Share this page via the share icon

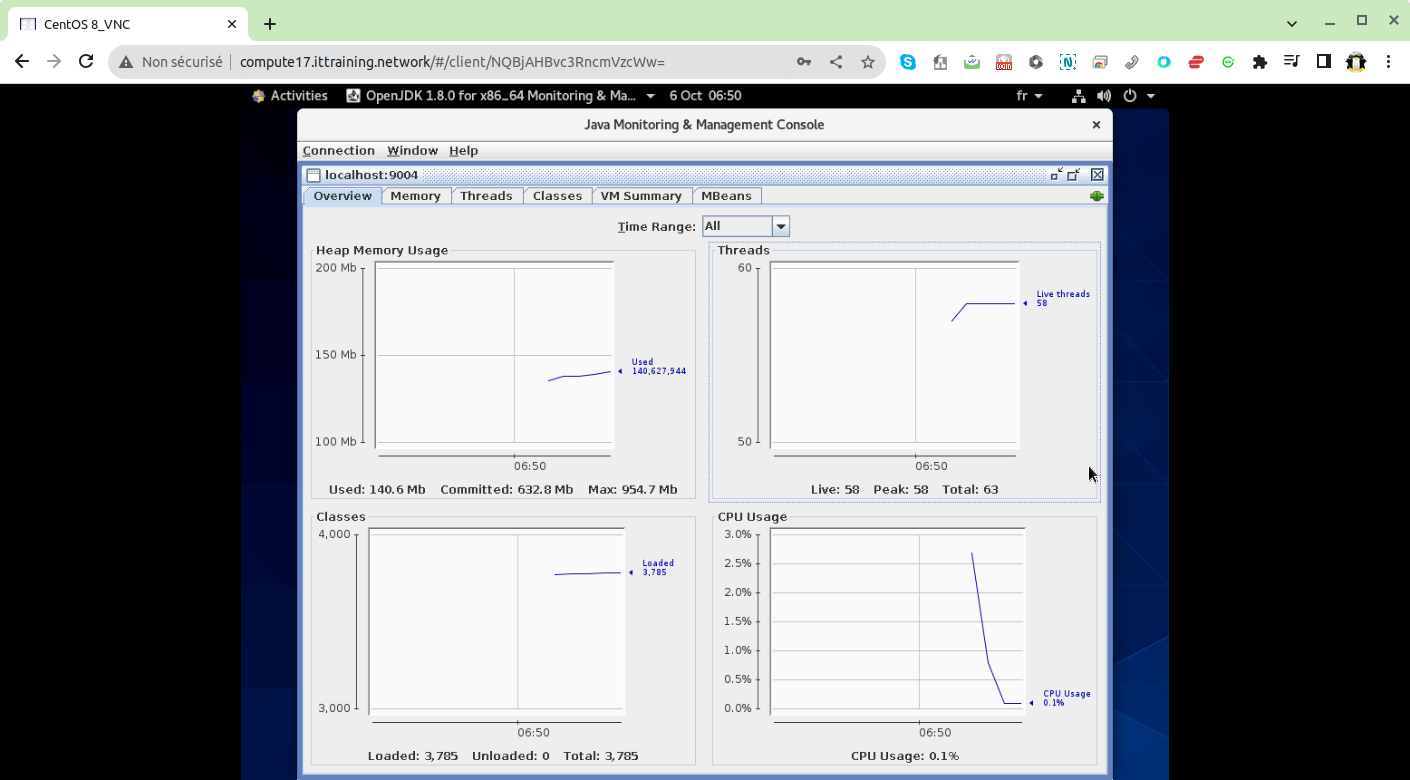coord(836,62)
